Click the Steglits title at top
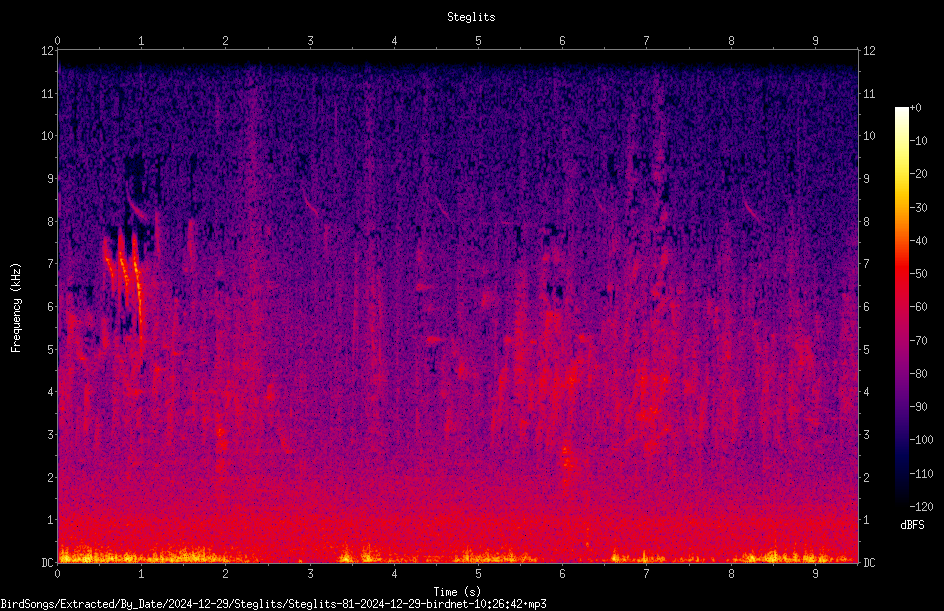 point(471,17)
